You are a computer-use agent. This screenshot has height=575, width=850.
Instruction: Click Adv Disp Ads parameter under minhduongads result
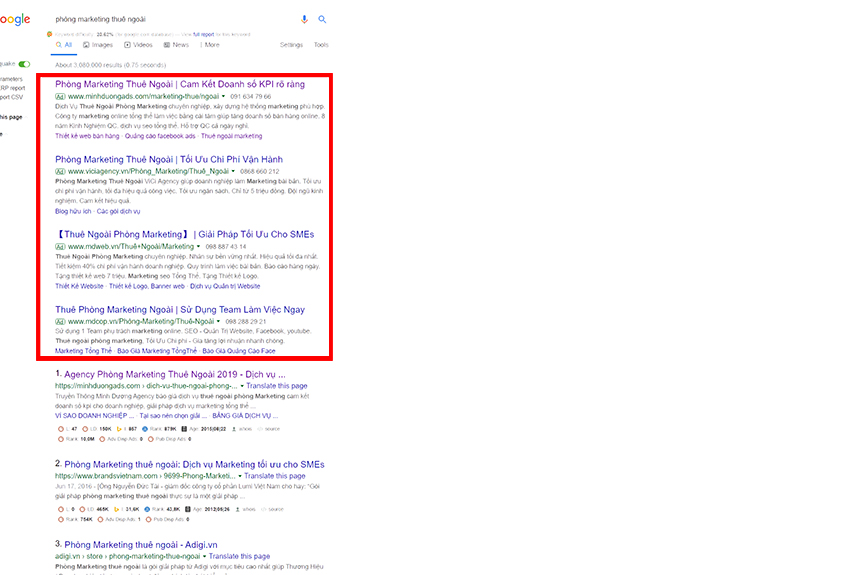[121, 439]
